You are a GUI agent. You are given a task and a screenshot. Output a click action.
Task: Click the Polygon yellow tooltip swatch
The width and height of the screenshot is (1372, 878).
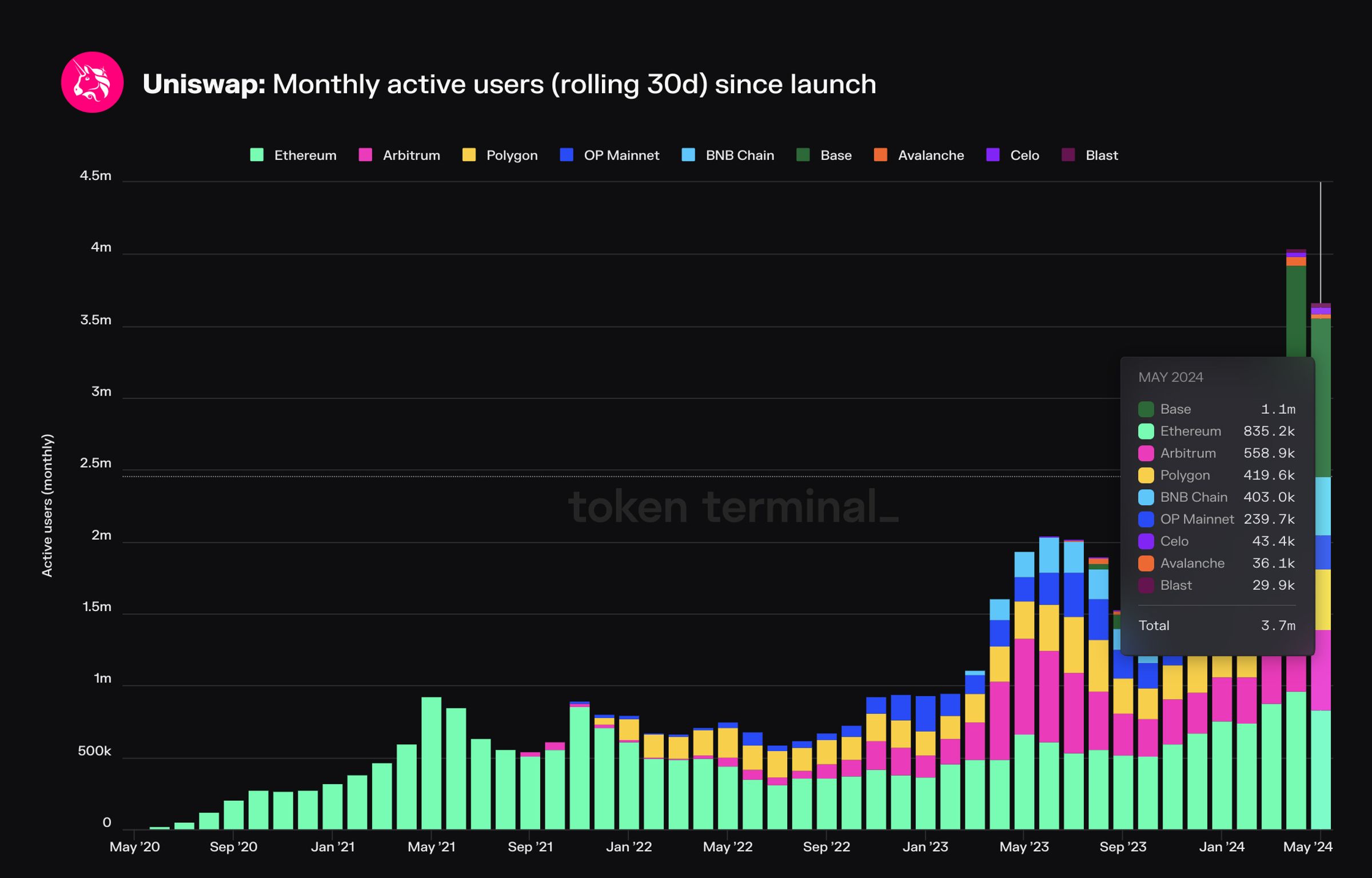(1146, 475)
